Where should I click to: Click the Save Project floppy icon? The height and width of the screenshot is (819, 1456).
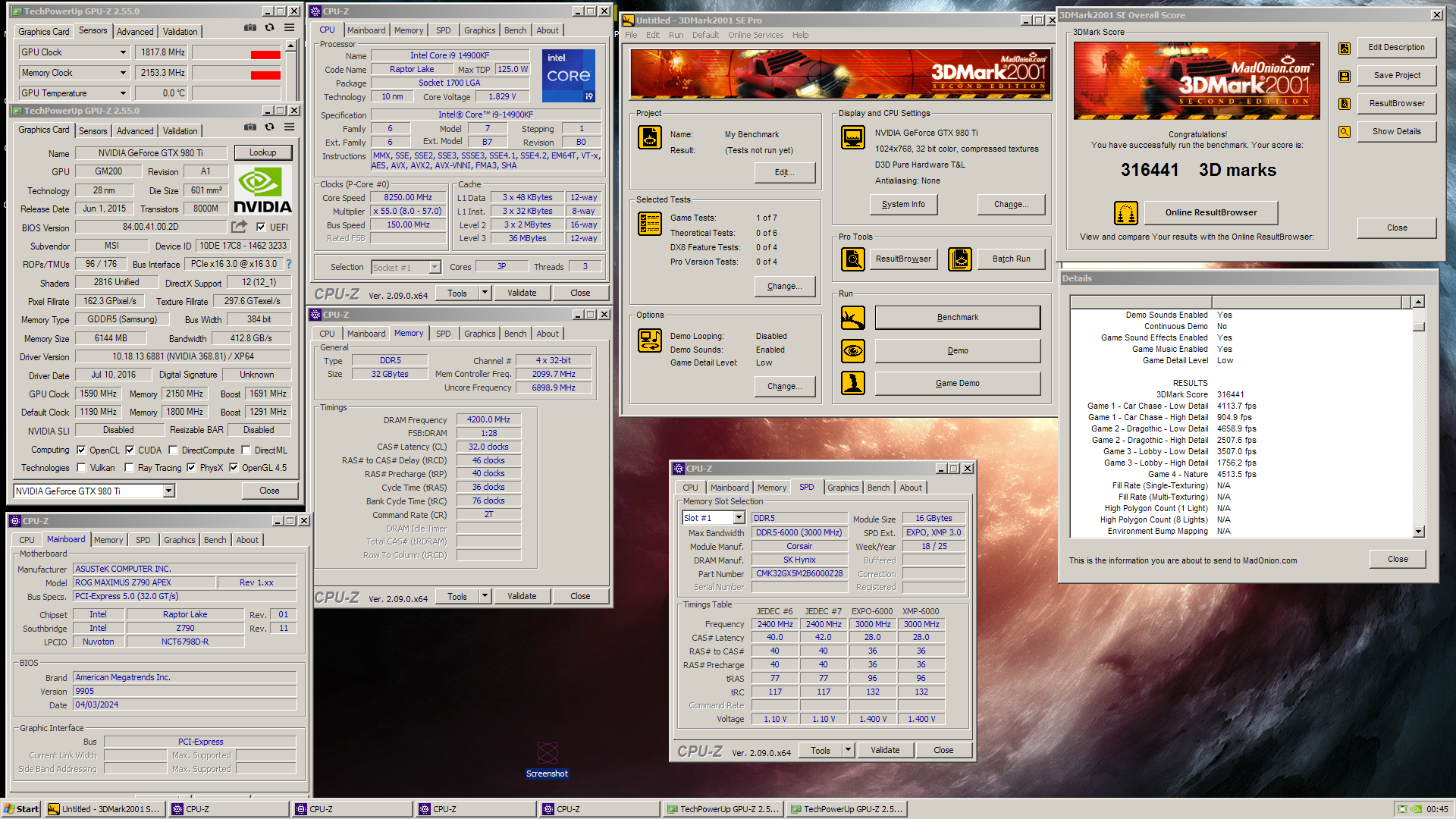click(1345, 77)
